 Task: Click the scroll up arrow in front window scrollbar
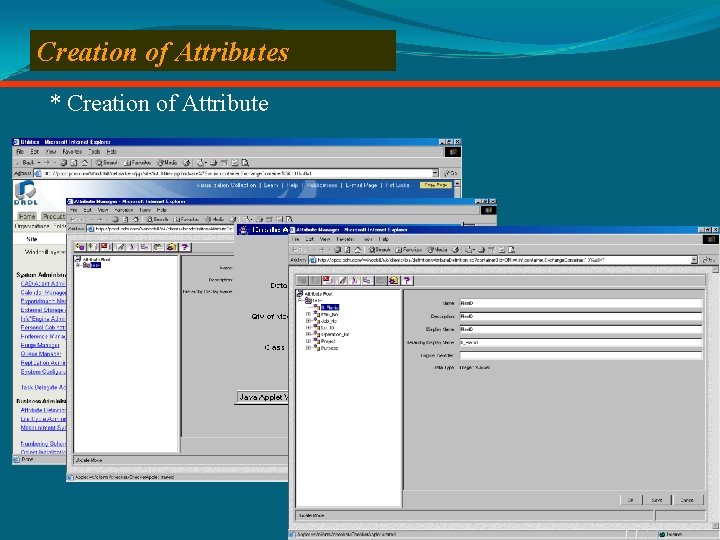pyautogui.click(x=716, y=270)
